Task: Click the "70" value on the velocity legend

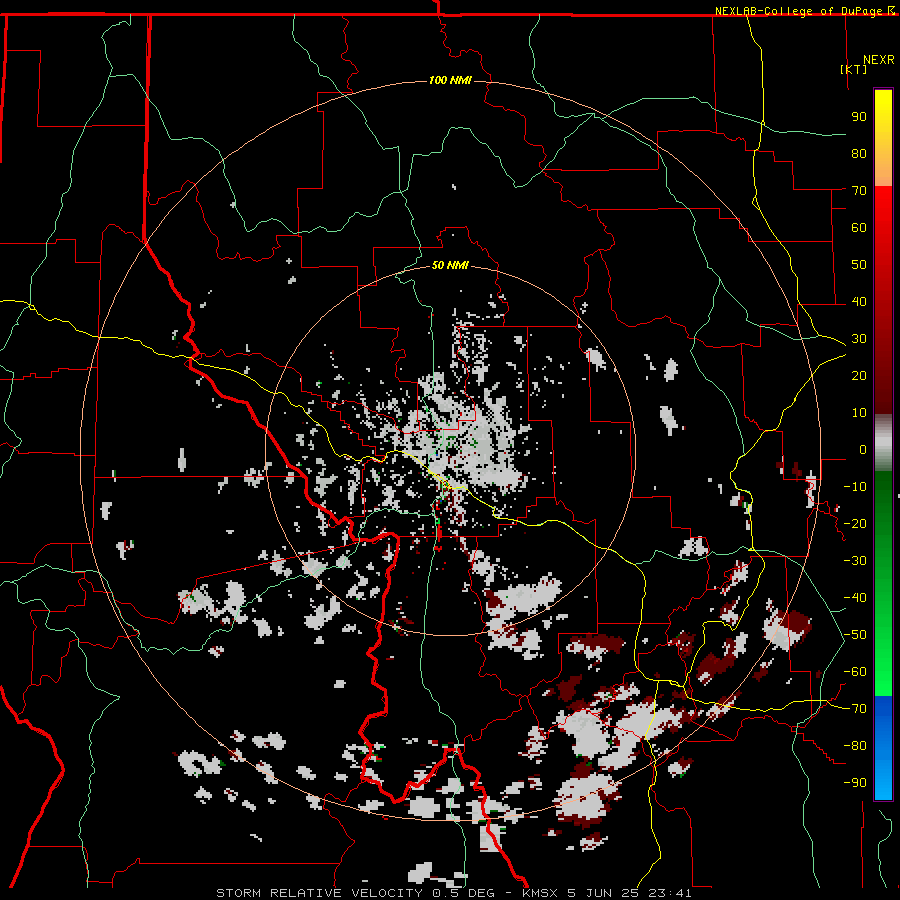Action: tap(859, 191)
